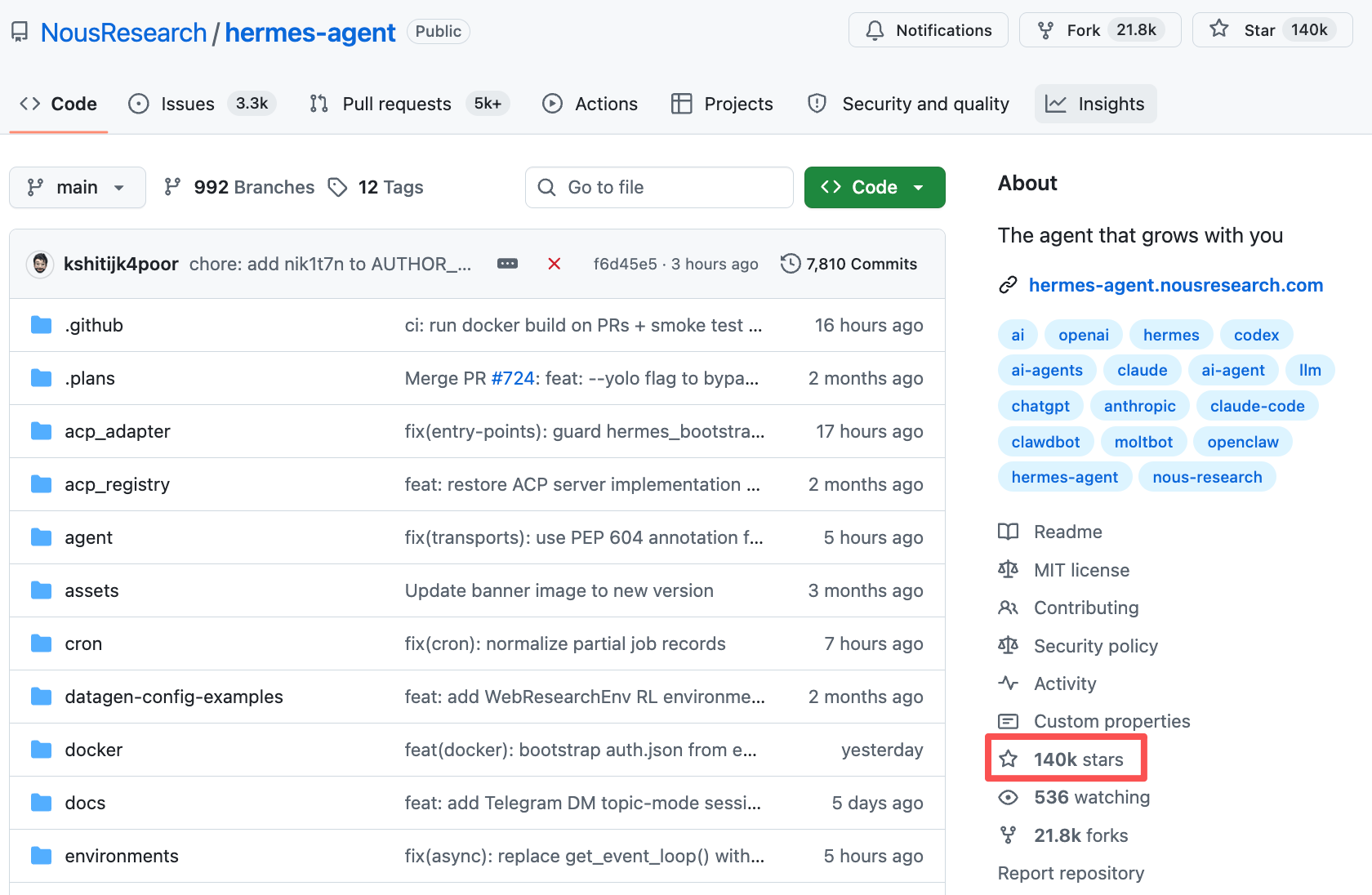Viewport: 1372px width, 895px height.
Task: Select the clawdbot topic tag
Action: click(x=1045, y=442)
